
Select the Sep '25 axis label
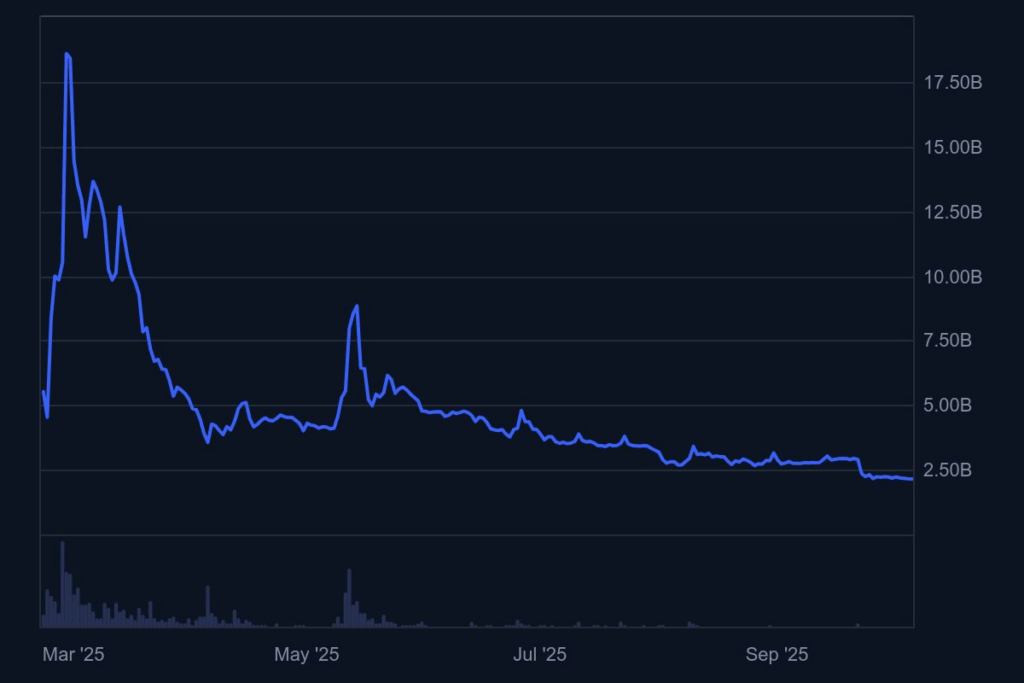tap(777, 655)
